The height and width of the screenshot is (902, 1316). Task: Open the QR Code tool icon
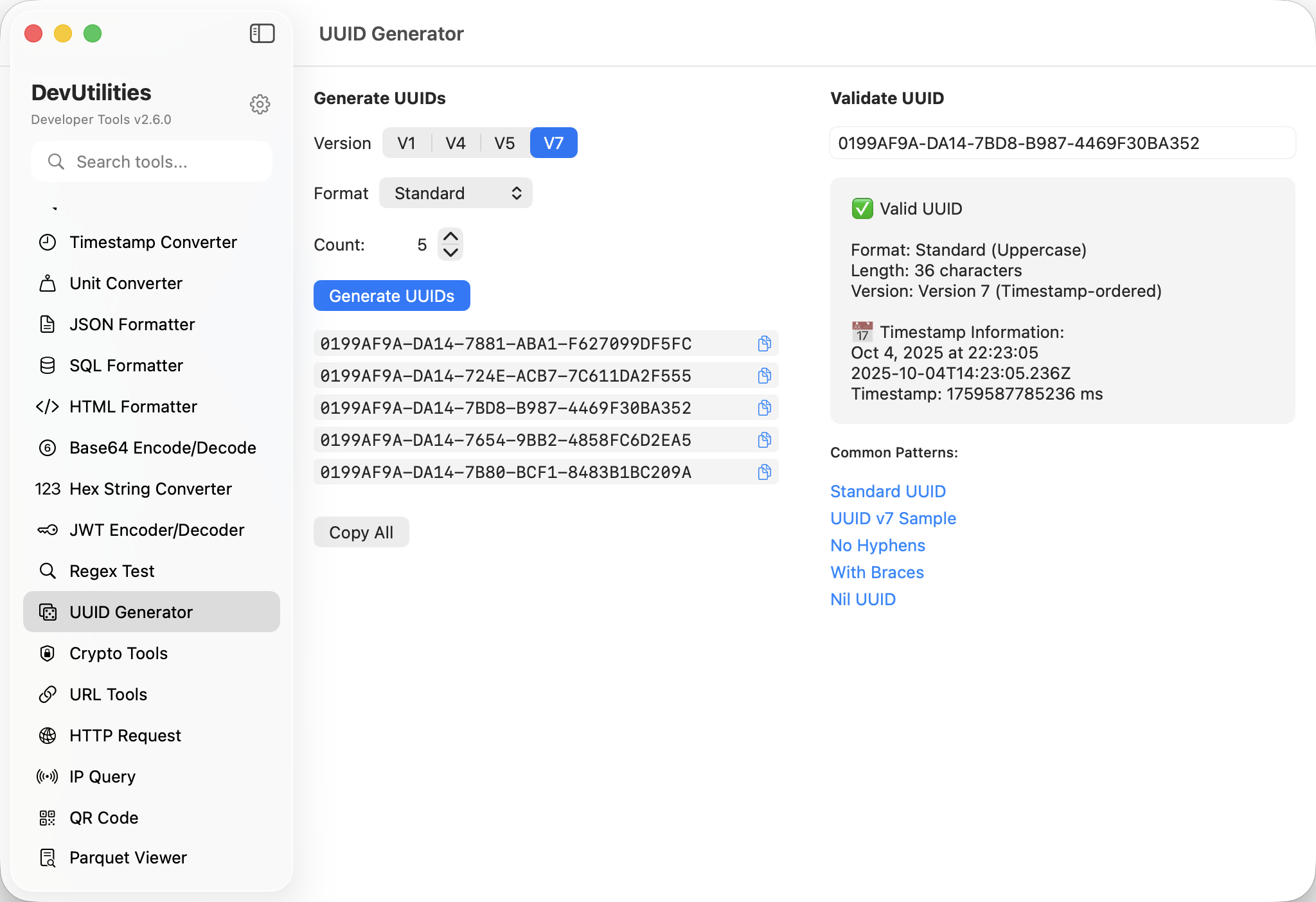pyautogui.click(x=48, y=818)
